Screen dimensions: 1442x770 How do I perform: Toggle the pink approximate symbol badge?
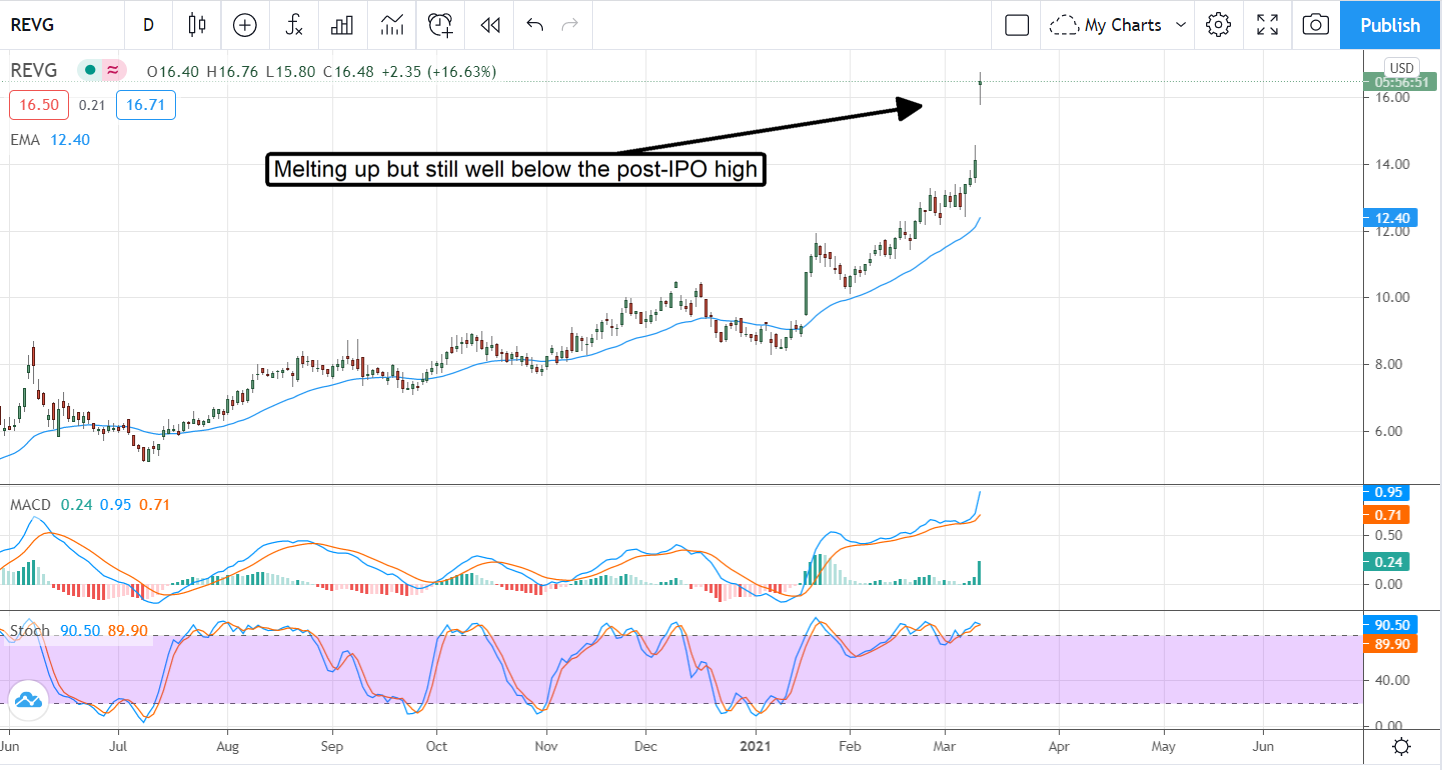113,70
